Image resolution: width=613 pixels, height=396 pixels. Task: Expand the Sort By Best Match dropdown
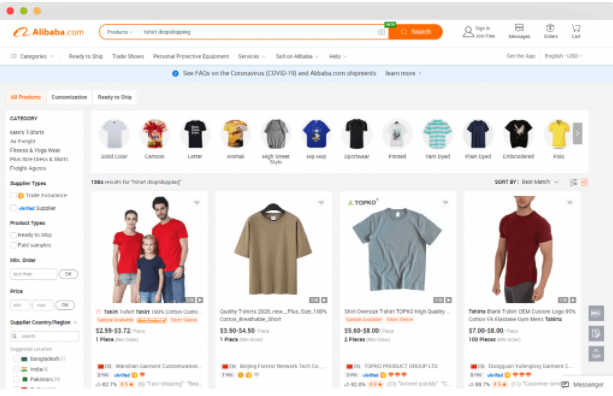(x=539, y=182)
